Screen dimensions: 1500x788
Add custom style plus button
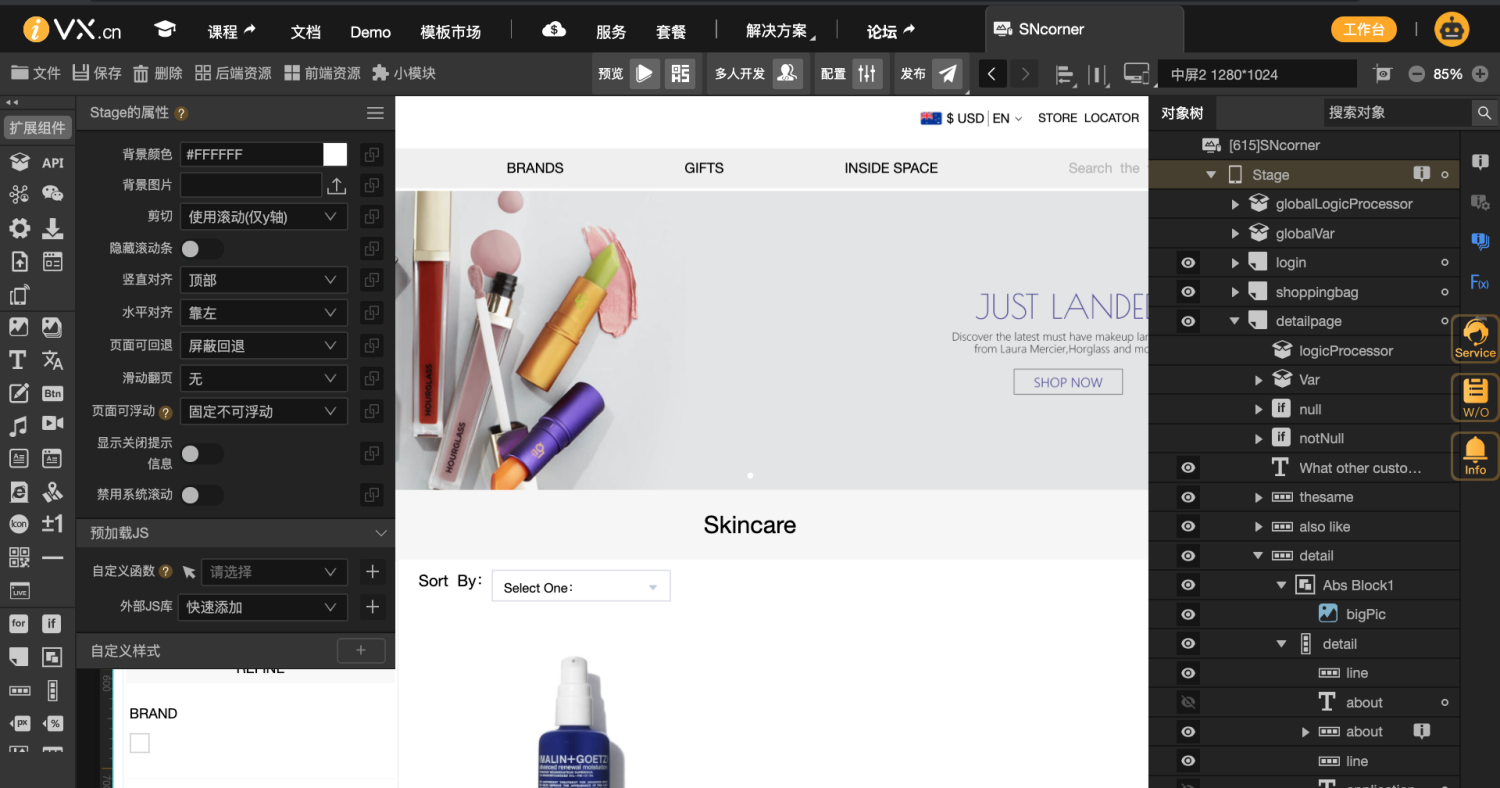[x=361, y=651]
